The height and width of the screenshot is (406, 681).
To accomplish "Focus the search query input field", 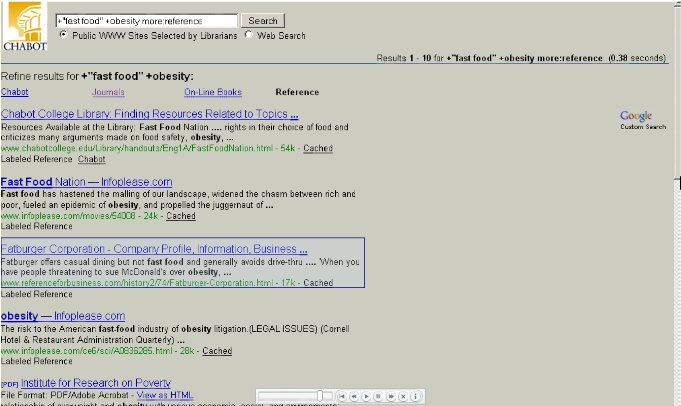I will click(147, 21).
